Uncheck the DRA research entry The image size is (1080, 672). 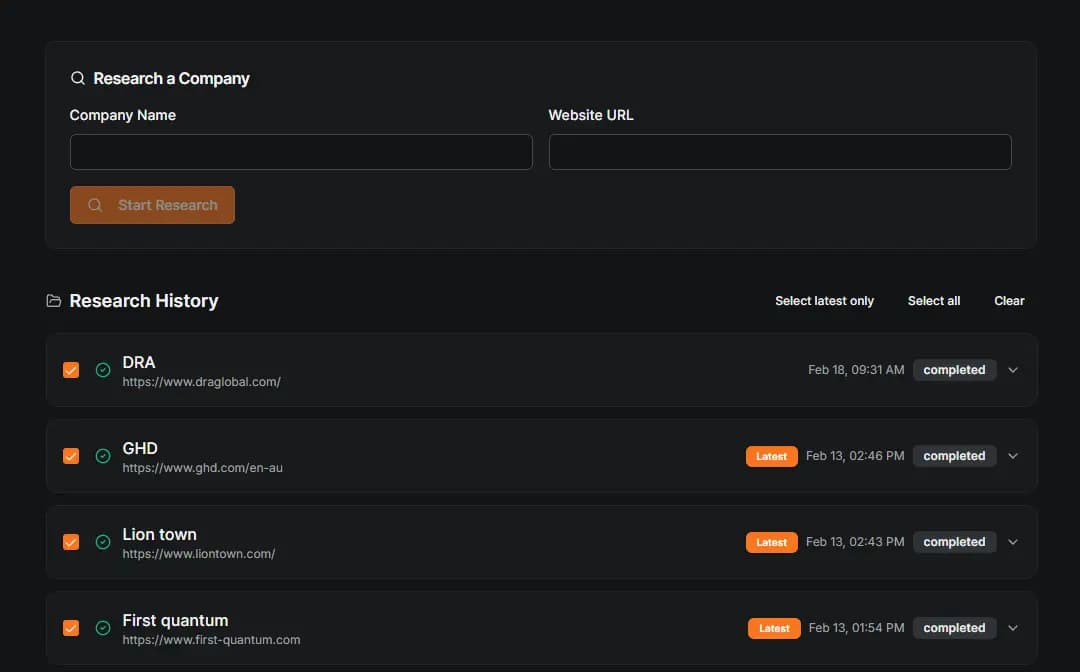coord(71,370)
